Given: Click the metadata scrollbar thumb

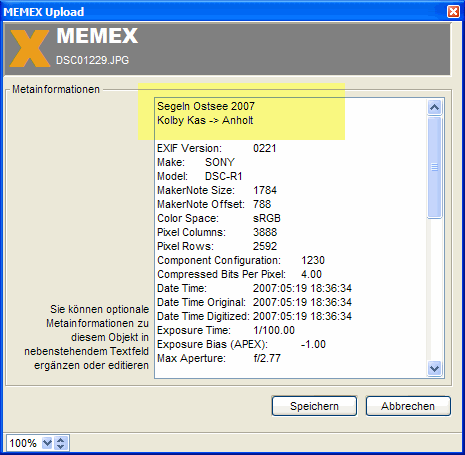Looking at the screenshot, I should point(434,167).
